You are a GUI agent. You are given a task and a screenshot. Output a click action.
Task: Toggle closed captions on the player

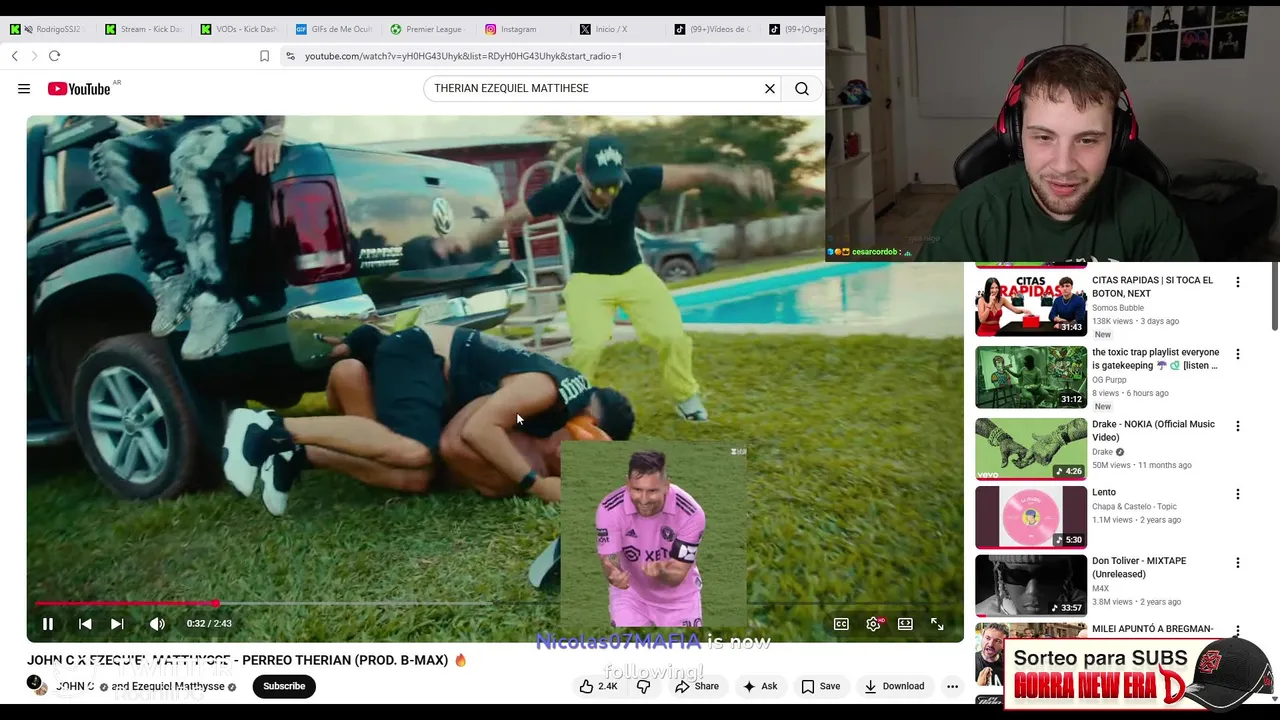point(841,624)
